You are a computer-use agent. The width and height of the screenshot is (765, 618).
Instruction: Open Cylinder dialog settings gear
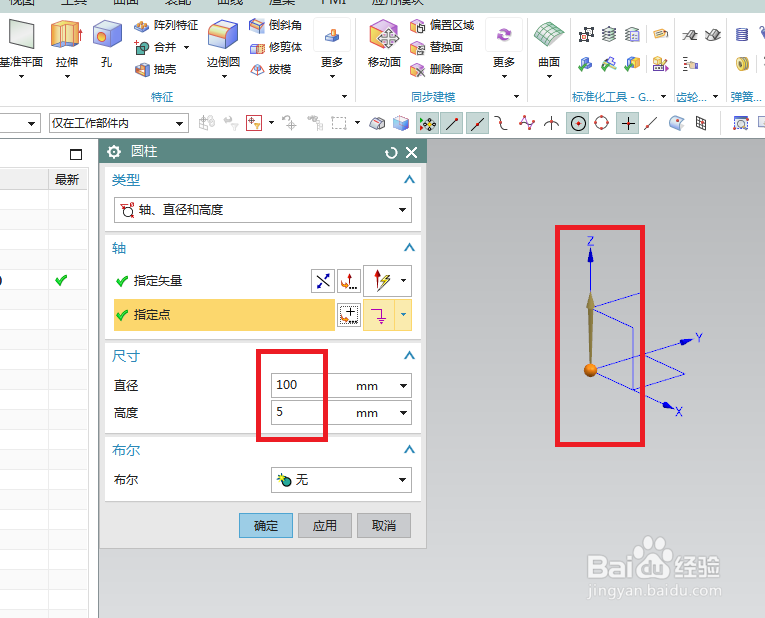[114, 152]
